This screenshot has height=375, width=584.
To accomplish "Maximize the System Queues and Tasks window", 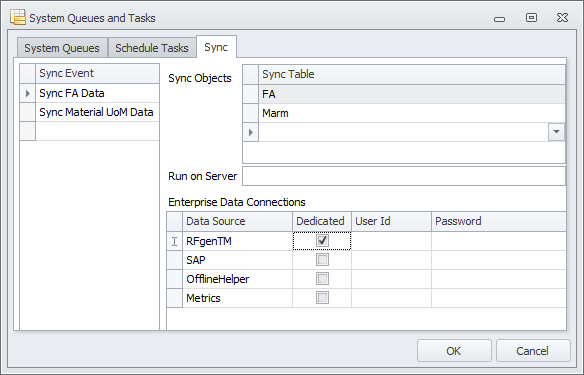I will pos(531,18).
